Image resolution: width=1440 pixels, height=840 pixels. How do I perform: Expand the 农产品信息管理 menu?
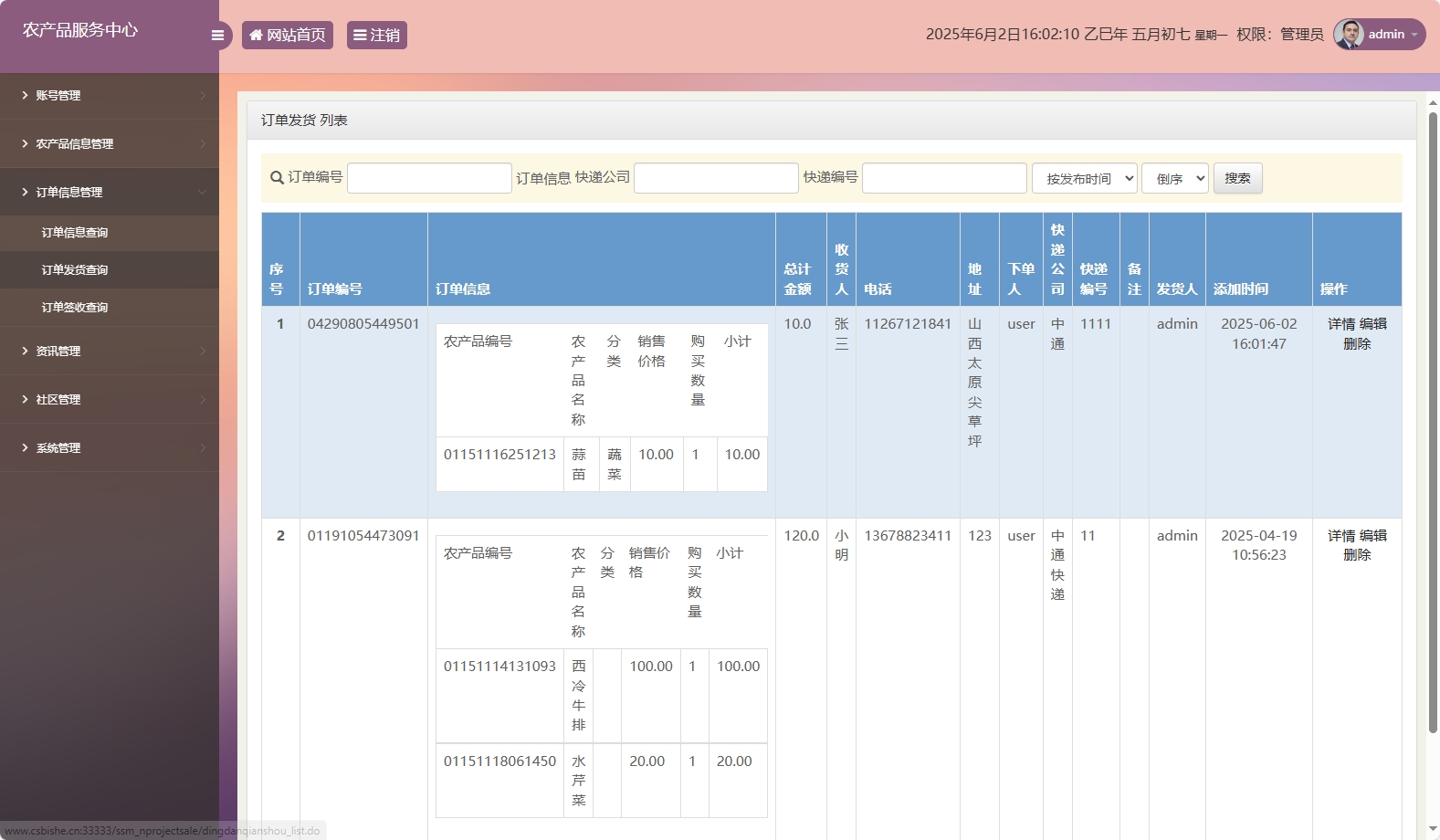(x=110, y=143)
